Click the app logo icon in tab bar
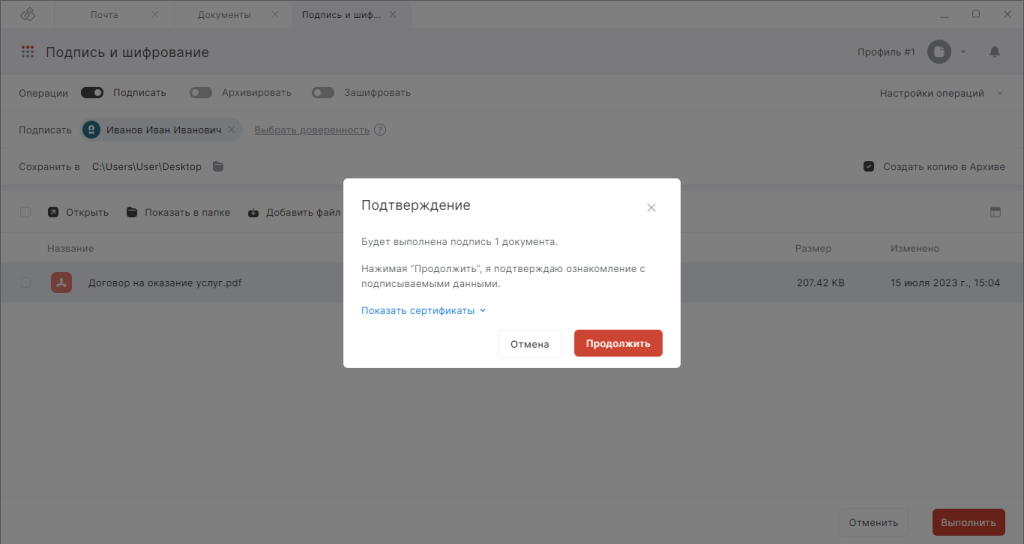 click(x=27, y=14)
